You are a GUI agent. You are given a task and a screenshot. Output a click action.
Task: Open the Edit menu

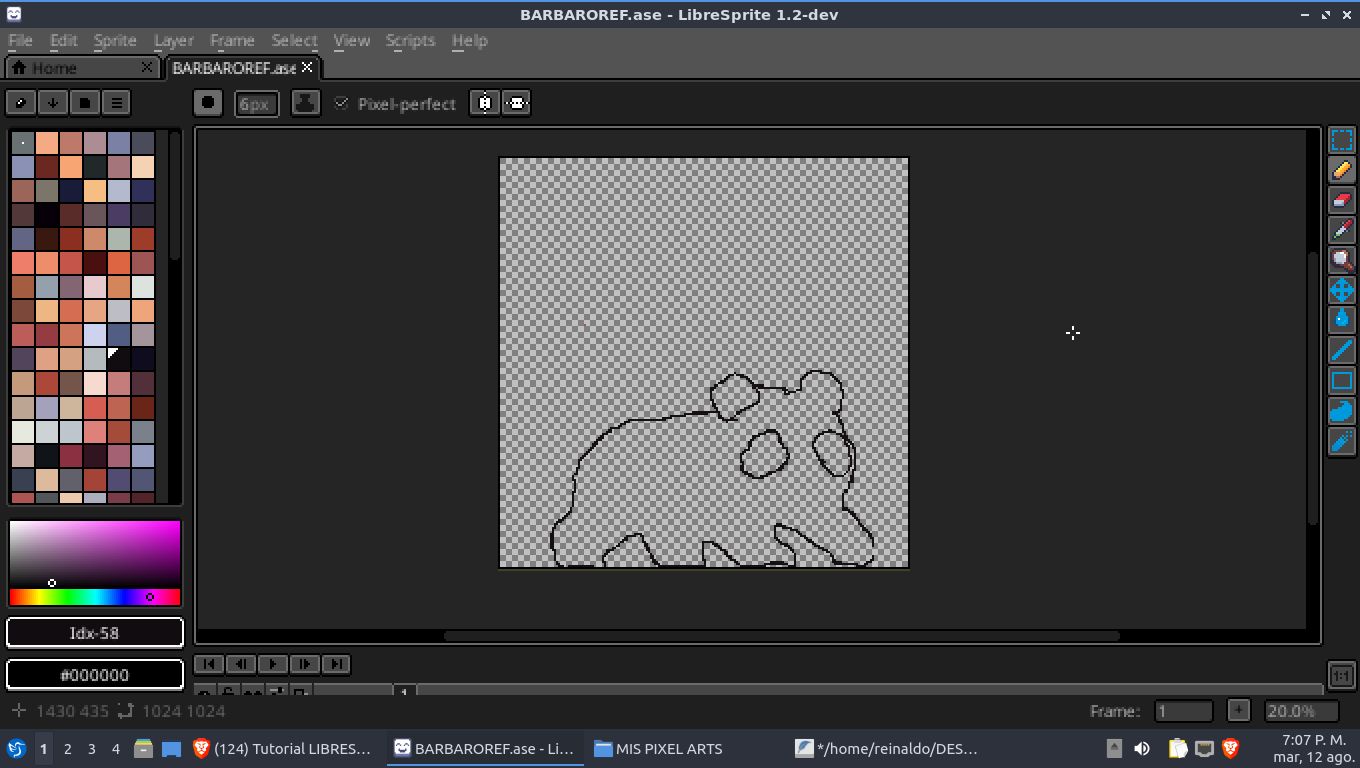63,40
